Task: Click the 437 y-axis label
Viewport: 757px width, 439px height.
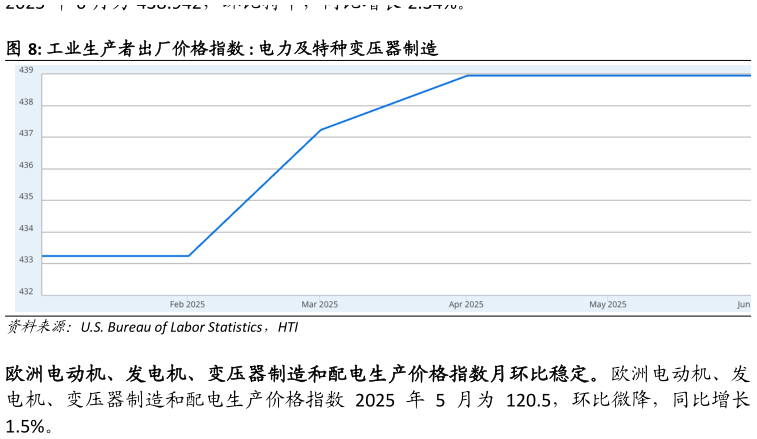Action: coord(26,133)
